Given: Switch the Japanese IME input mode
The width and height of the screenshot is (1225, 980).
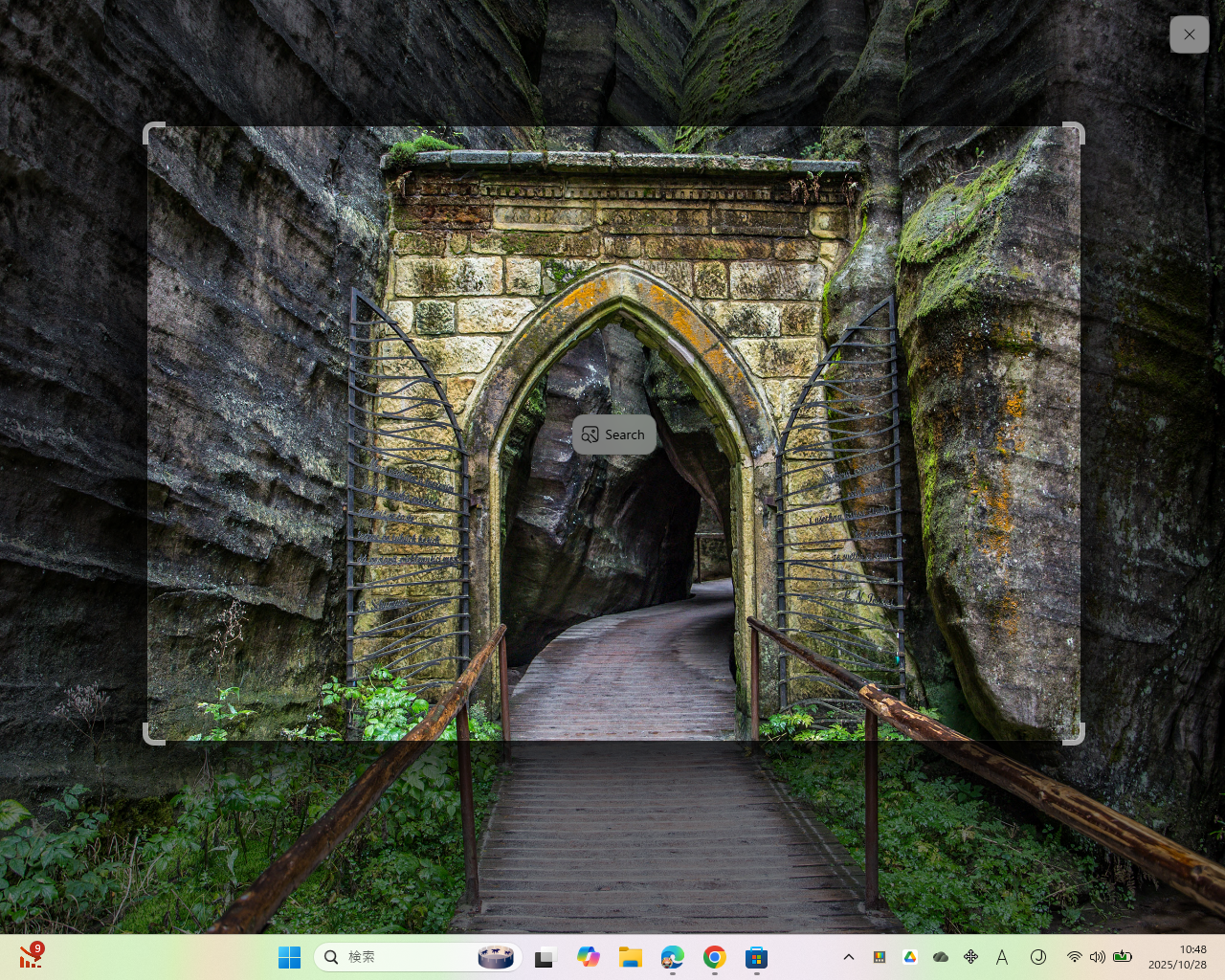Looking at the screenshot, I should coord(1002,956).
